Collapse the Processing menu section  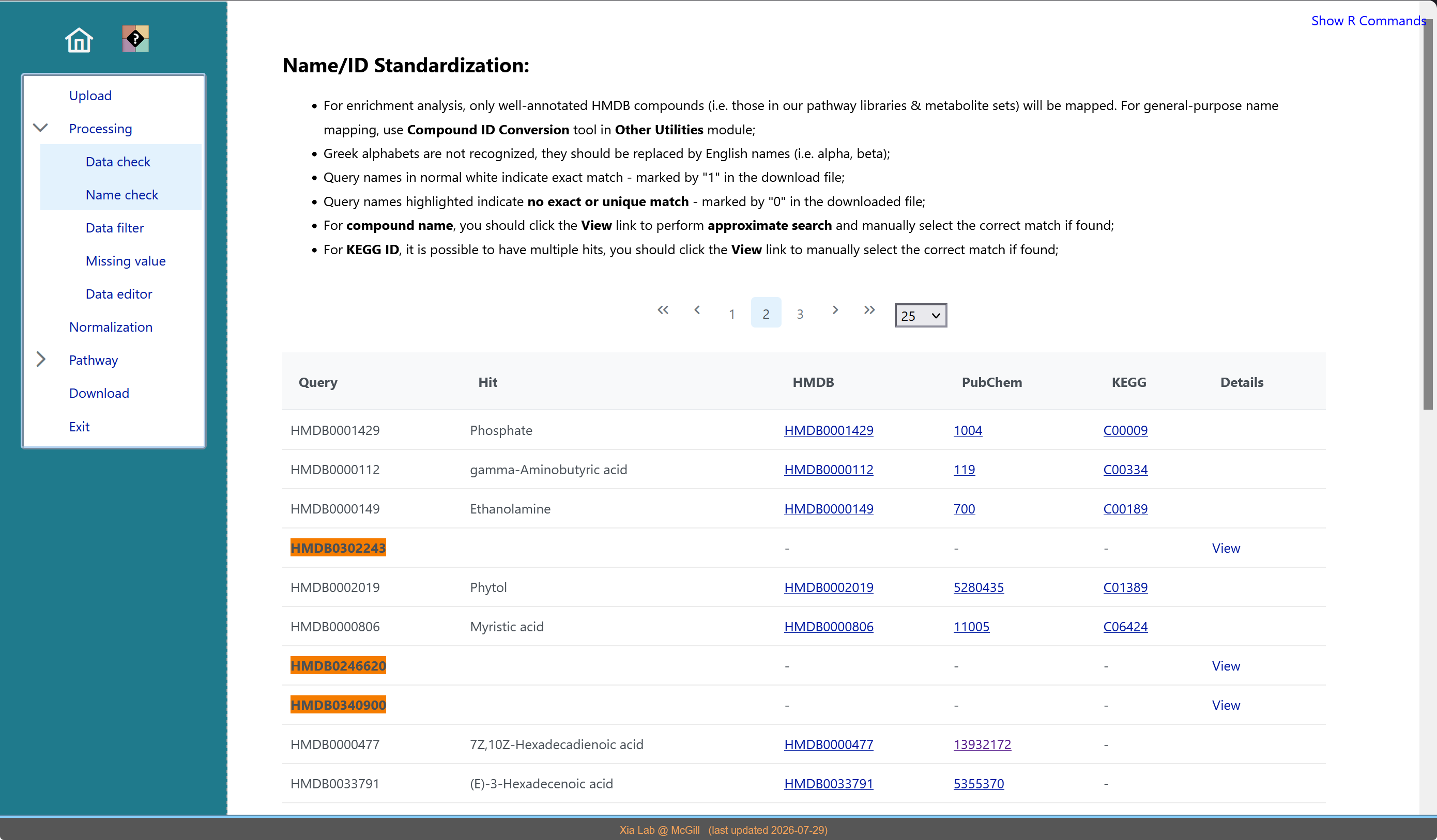(x=40, y=128)
